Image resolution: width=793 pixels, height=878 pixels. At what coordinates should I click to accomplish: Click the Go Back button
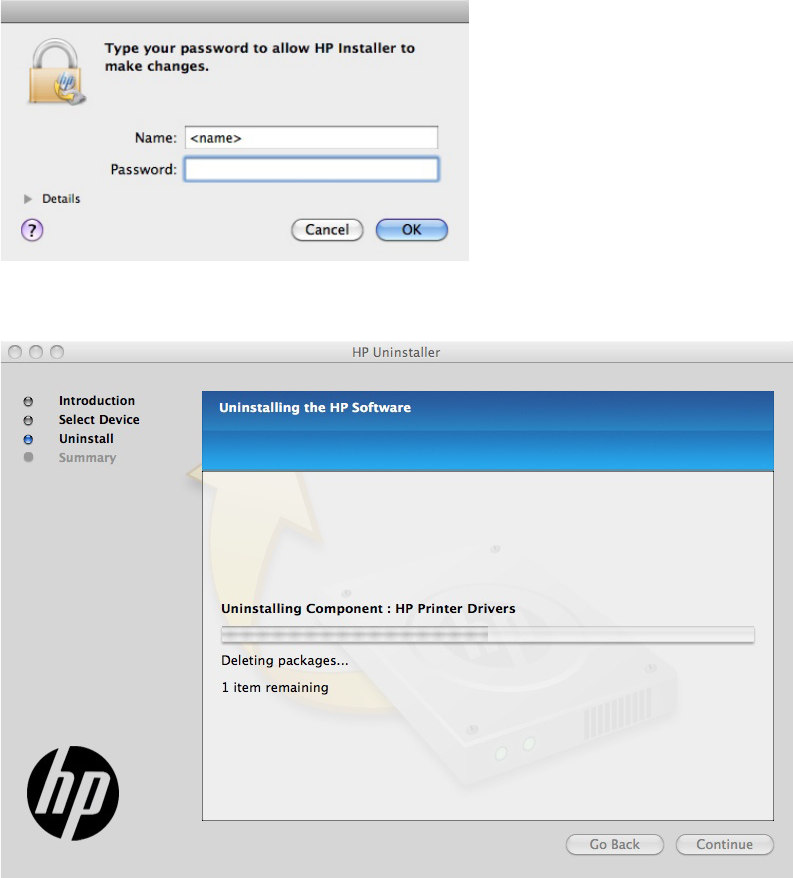[x=614, y=844]
